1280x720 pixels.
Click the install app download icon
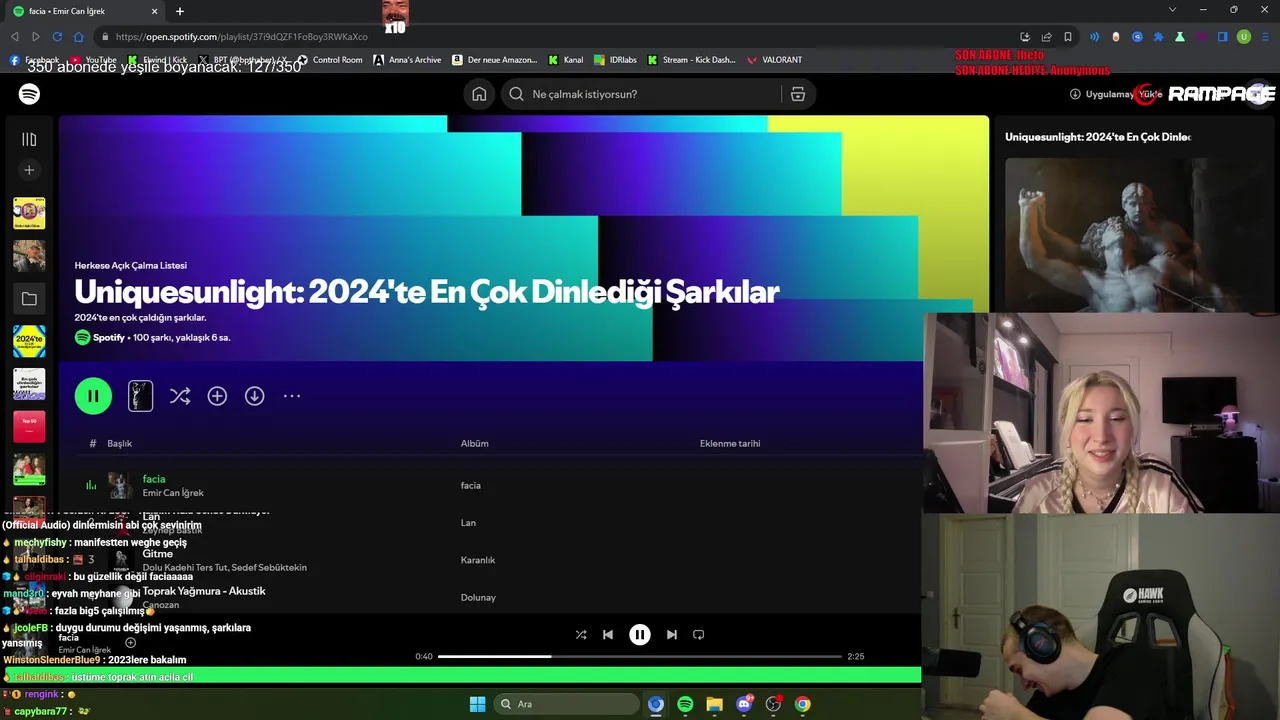1075,94
